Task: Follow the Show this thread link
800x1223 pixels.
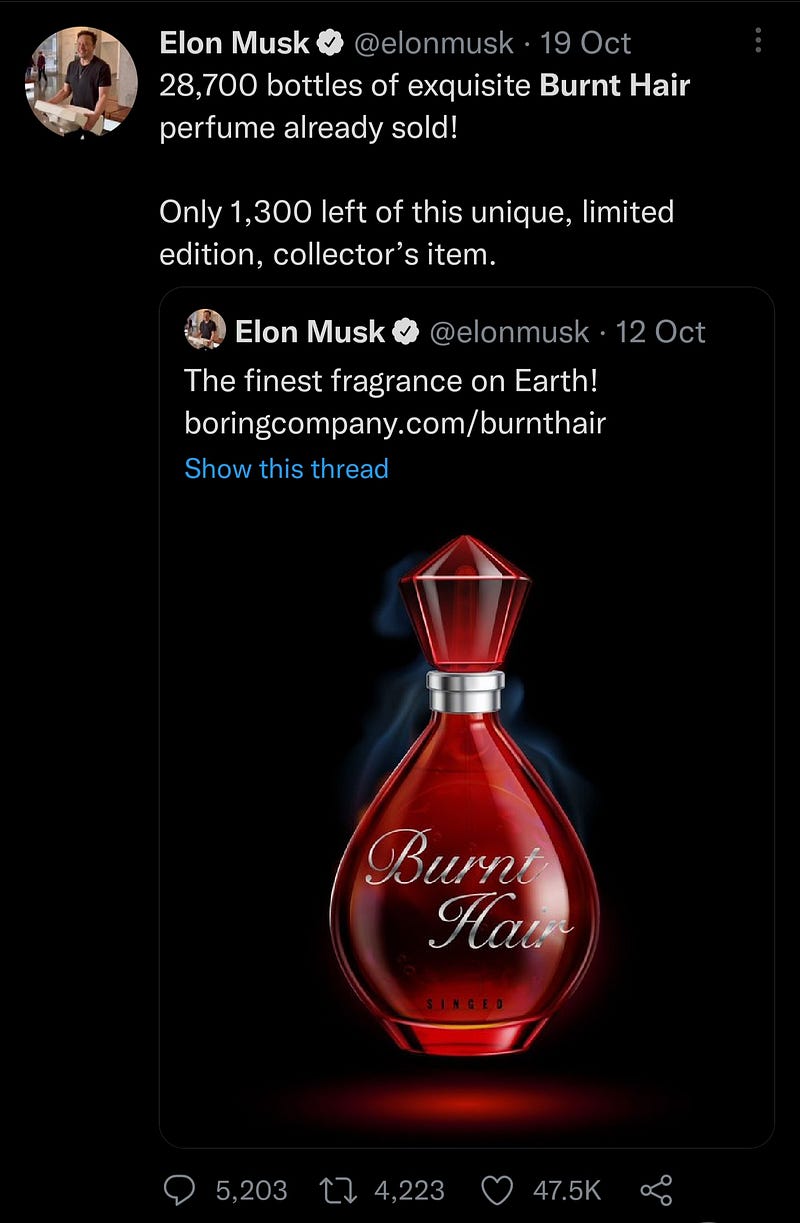Action: click(286, 468)
